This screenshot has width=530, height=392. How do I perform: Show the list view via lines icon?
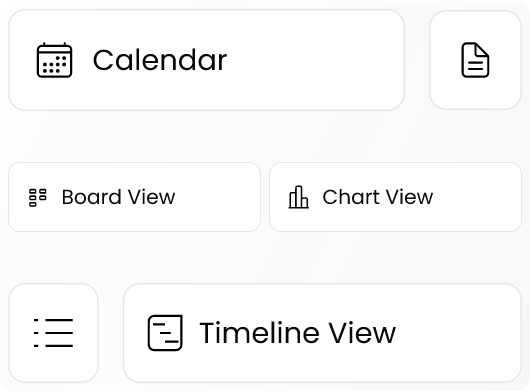coord(53,333)
